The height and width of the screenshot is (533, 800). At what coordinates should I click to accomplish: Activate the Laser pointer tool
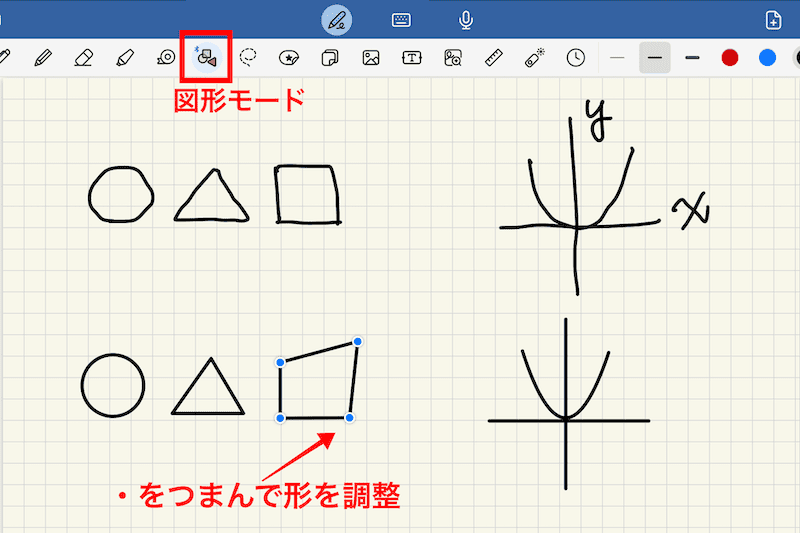pyautogui.click(x=535, y=58)
